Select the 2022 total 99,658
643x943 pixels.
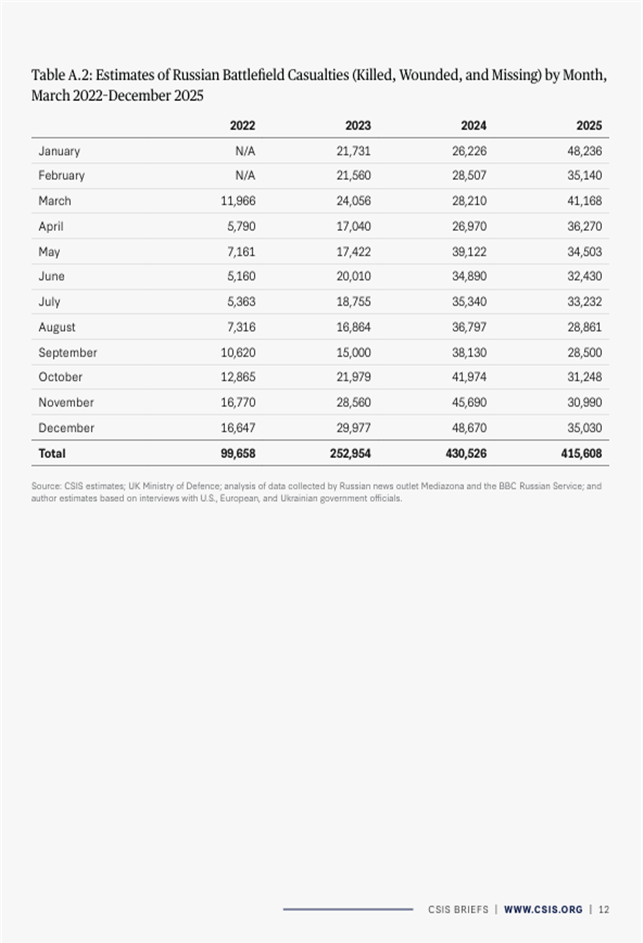(235, 453)
